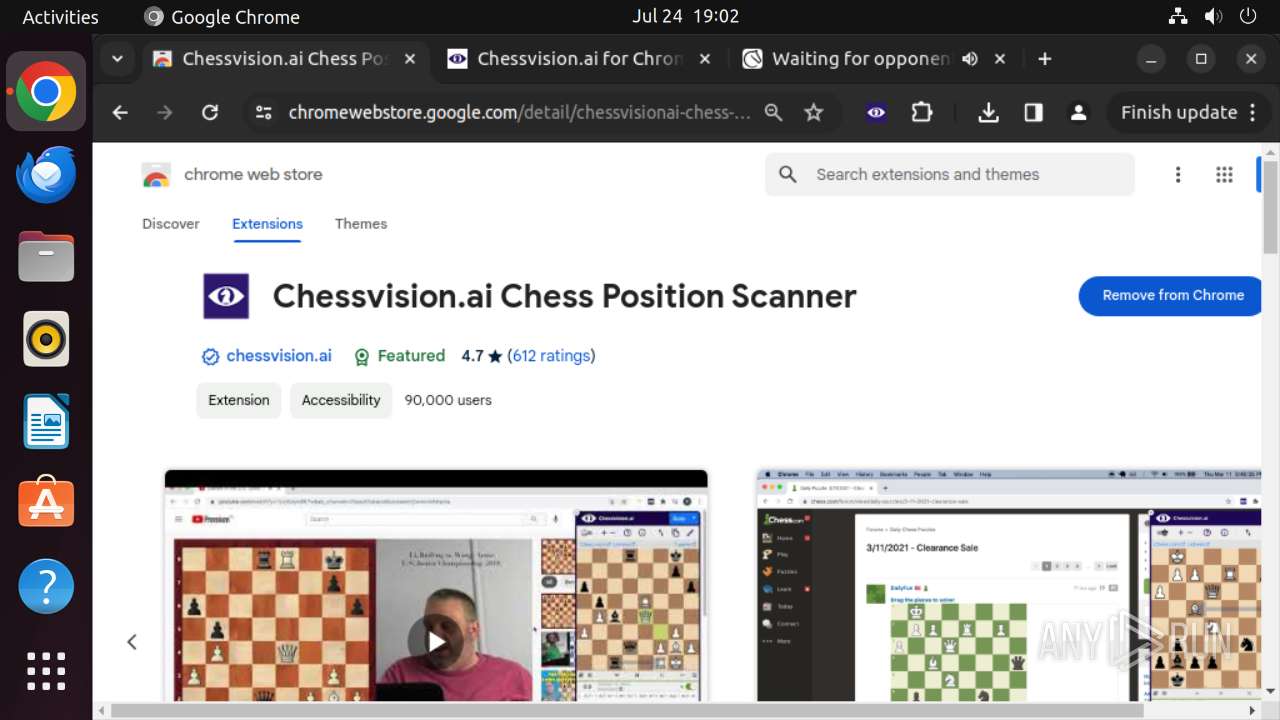The height and width of the screenshot is (720, 1280).
Task: Show Applications grid in dock
Action: [x=46, y=670]
